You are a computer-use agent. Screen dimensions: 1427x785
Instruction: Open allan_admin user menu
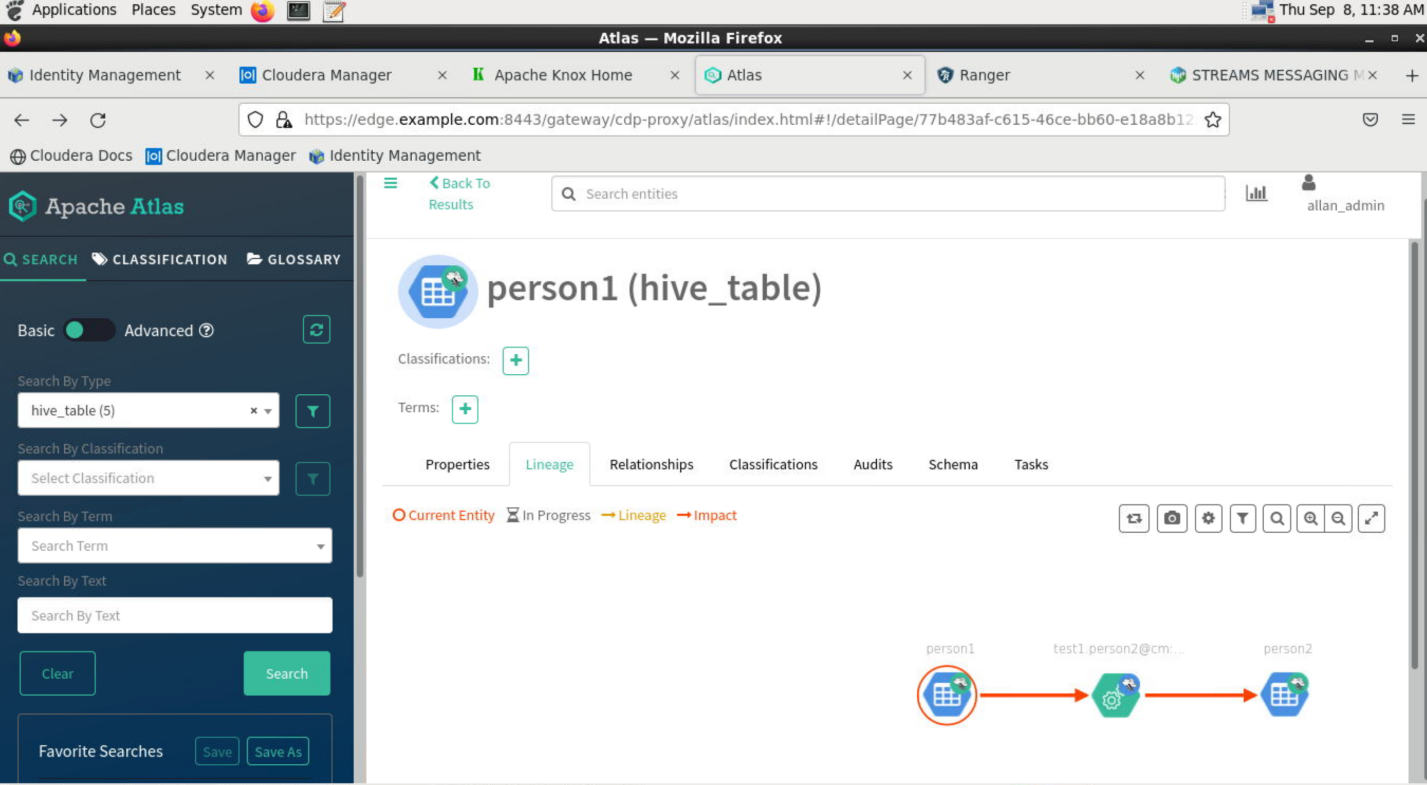1345,194
